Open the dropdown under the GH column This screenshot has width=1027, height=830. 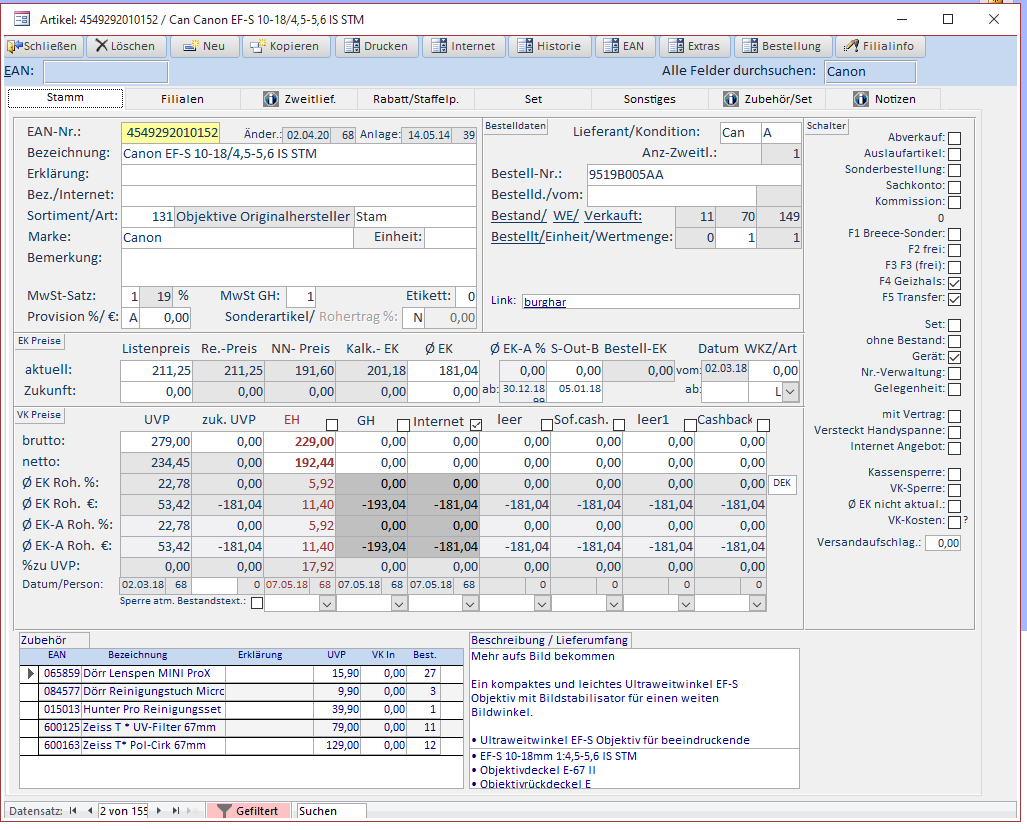pos(399,603)
